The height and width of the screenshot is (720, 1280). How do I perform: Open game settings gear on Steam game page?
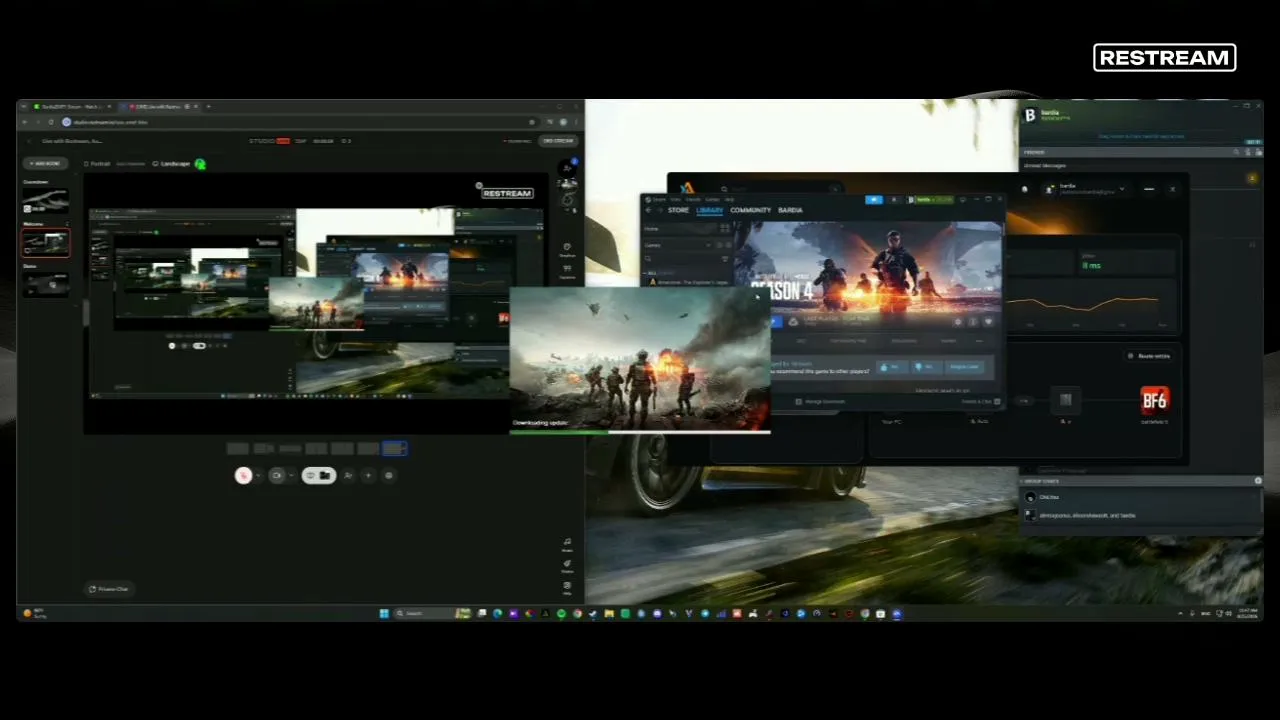pyautogui.click(x=958, y=322)
